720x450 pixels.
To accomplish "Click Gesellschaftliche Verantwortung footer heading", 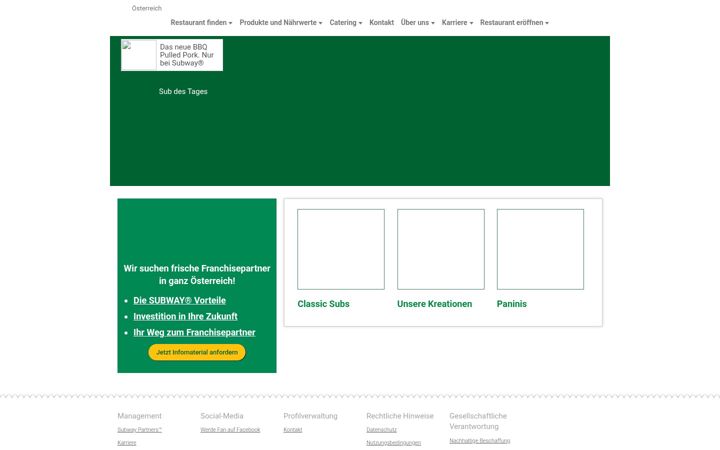I will [478, 421].
